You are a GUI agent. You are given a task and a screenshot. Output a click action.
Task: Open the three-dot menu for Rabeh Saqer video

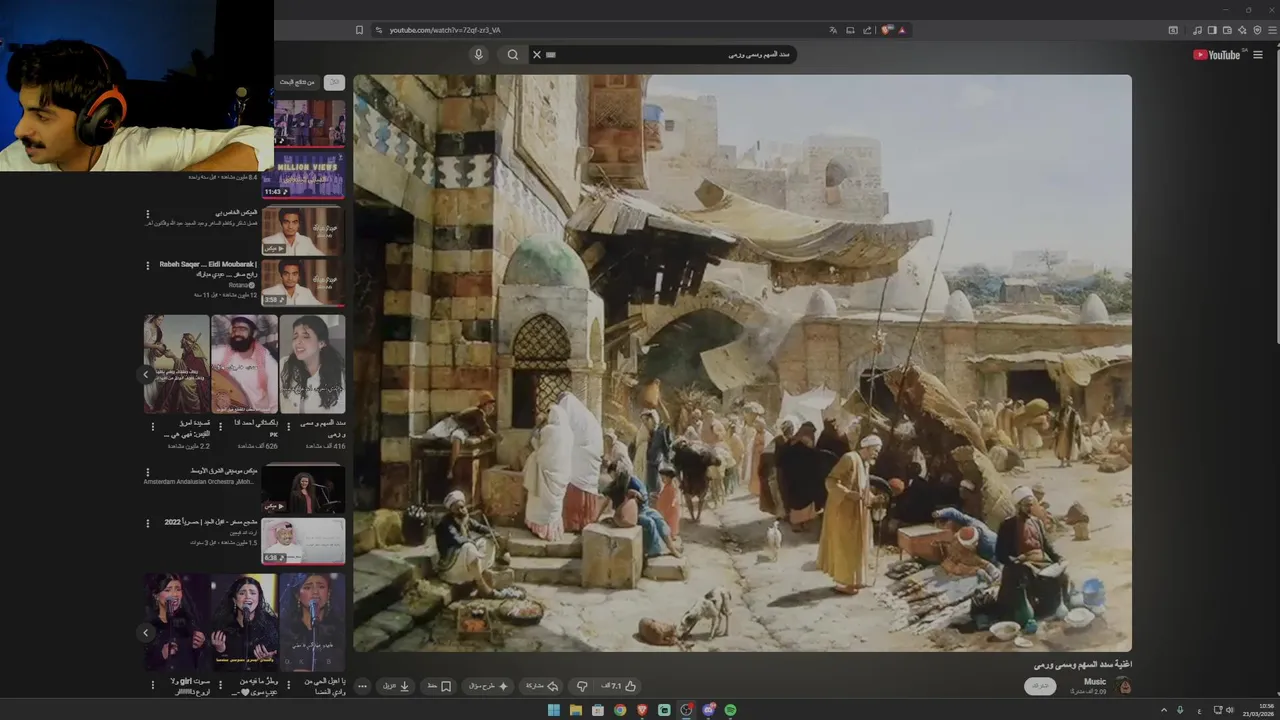[x=148, y=266]
